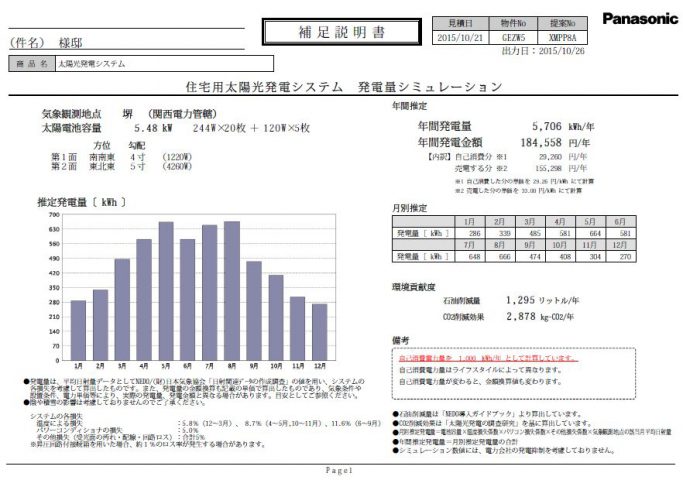Click the 29,260 円/年 self-consumption value

563,157
